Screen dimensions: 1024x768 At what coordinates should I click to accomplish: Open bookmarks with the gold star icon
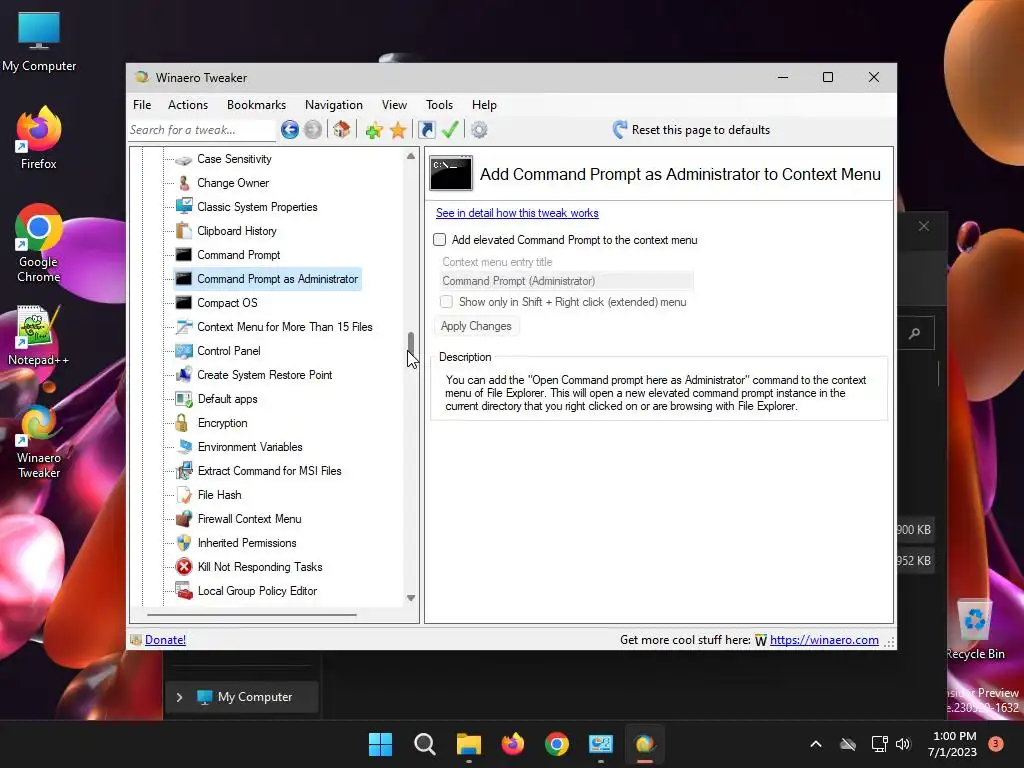pos(398,130)
